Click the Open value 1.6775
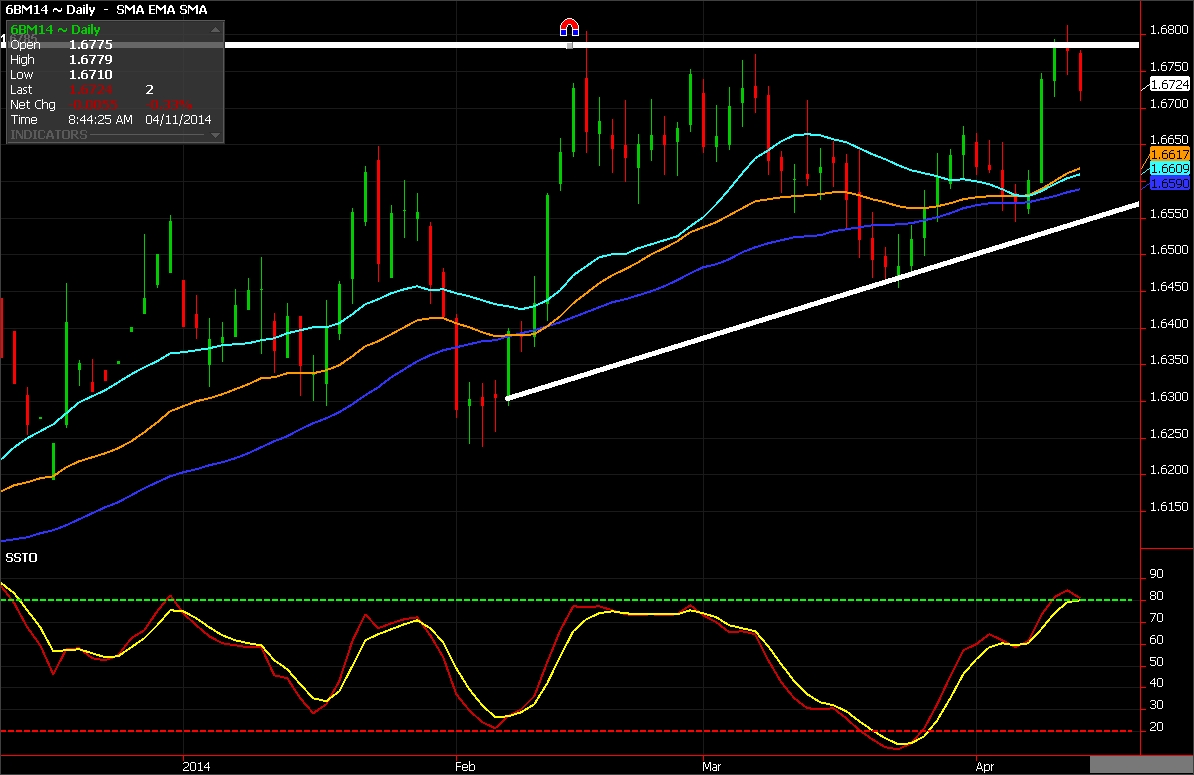The image size is (1194, 775). pos(91,44)
